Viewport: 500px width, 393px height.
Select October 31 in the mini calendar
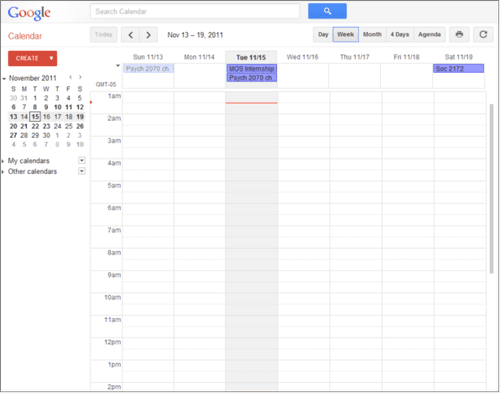[x=24, y=98]
